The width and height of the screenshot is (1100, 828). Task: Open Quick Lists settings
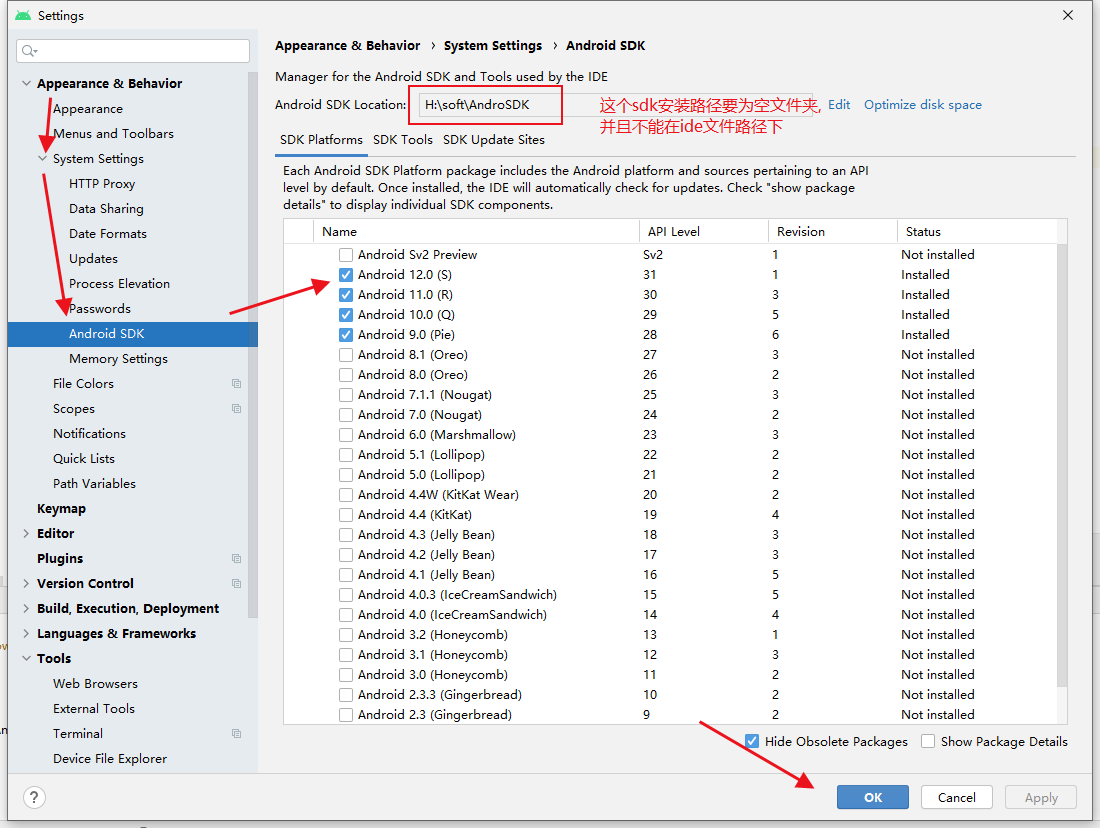tap(83, 459)
